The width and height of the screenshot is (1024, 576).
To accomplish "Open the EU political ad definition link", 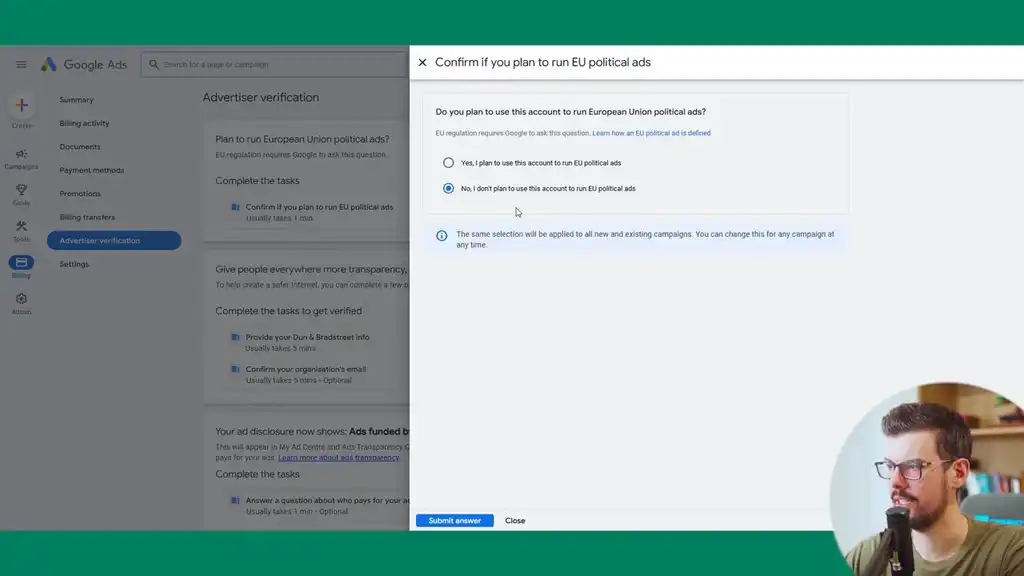I will pos(653,133).
